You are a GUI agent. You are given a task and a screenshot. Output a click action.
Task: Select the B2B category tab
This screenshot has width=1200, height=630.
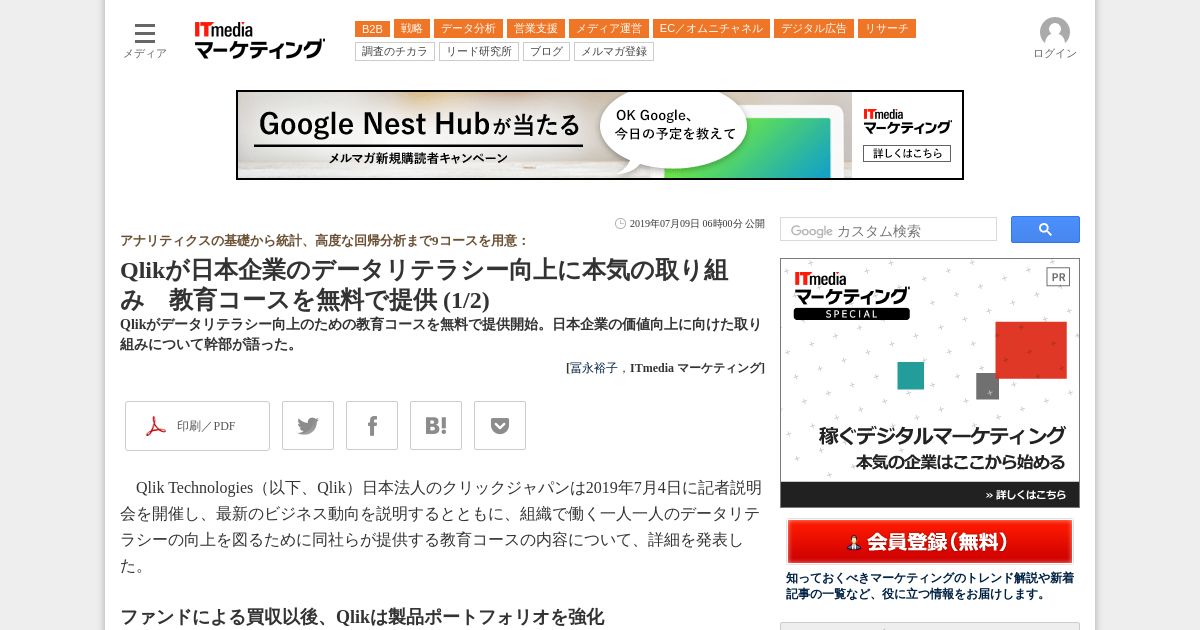click(372, 29)
